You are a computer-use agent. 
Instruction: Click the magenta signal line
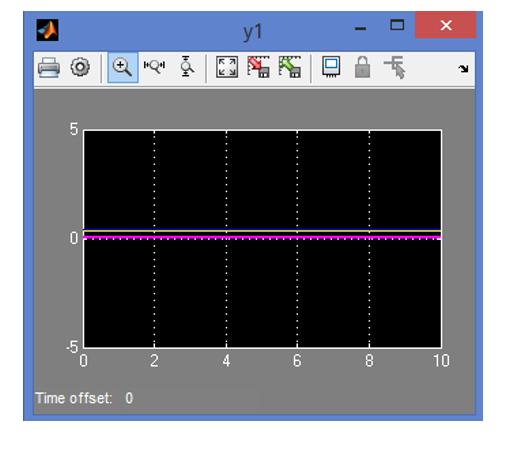262,237
